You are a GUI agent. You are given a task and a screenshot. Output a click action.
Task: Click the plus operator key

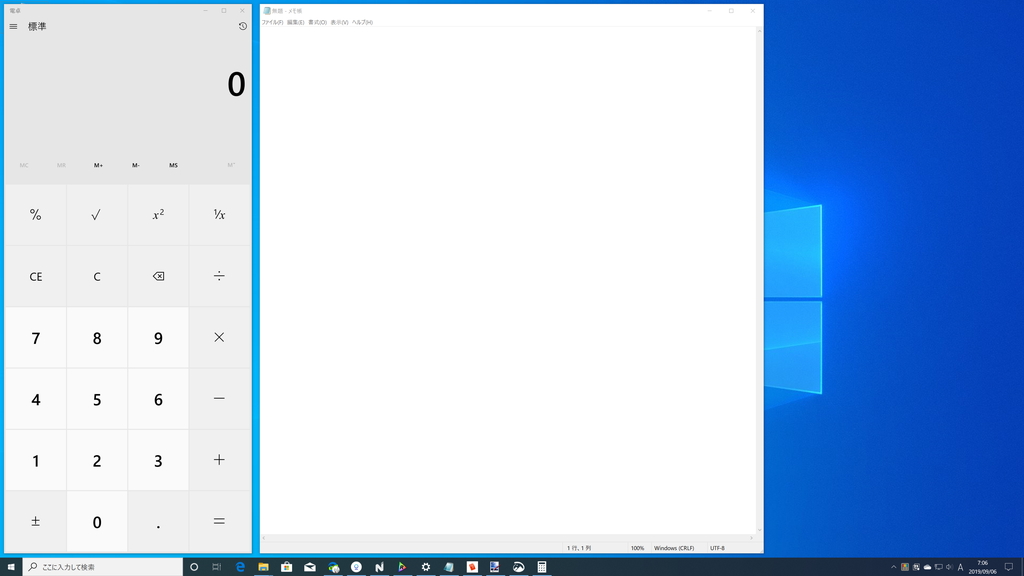pyautogui.click(x=219, y=460)
